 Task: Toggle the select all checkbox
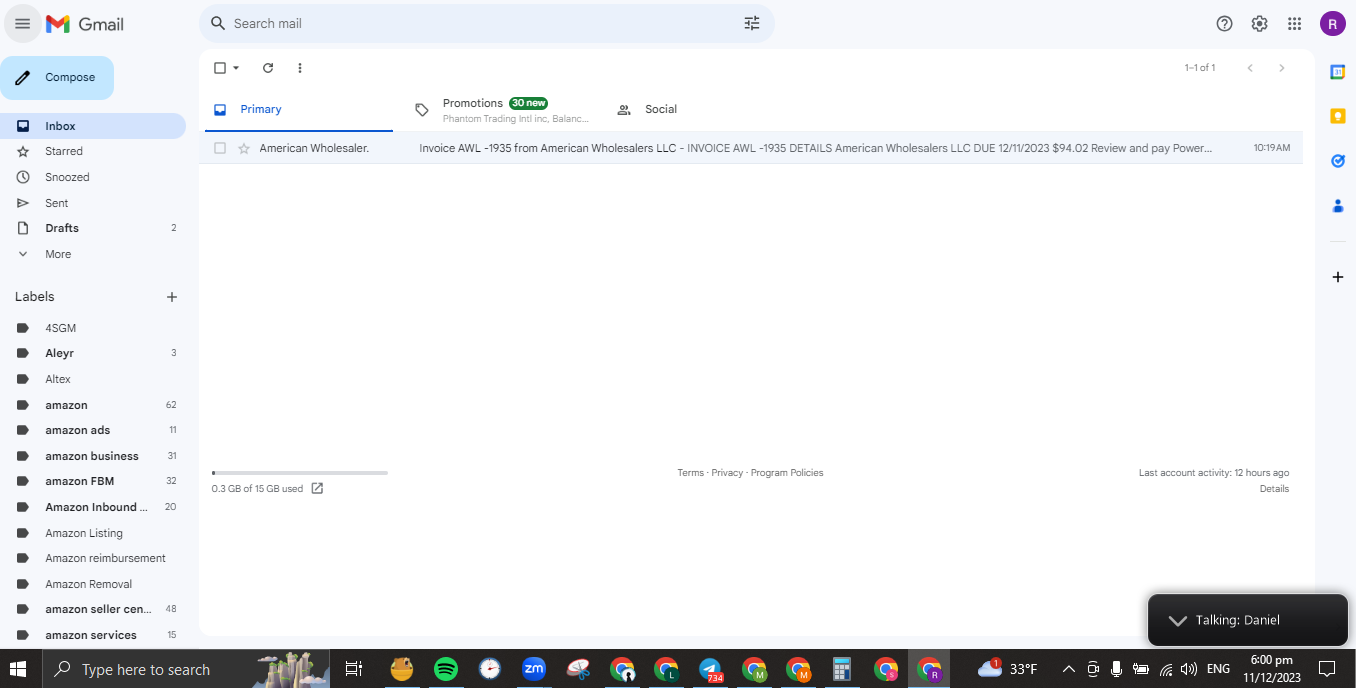tap(220, 68)
